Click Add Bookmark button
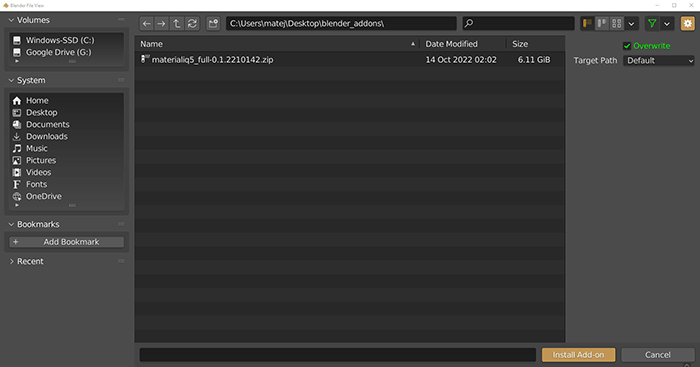The width and height of the screenshot is (700, 367). click(67, 242)
